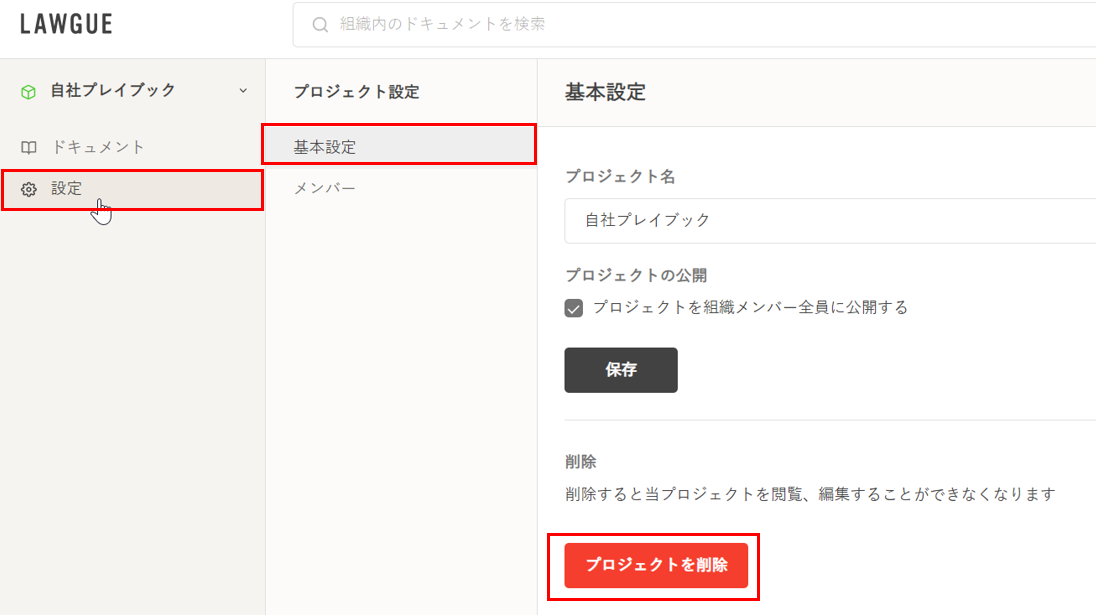Switch to the 基本設定 tab
This screenshot has width=1096, height=615.
point(325,147)
